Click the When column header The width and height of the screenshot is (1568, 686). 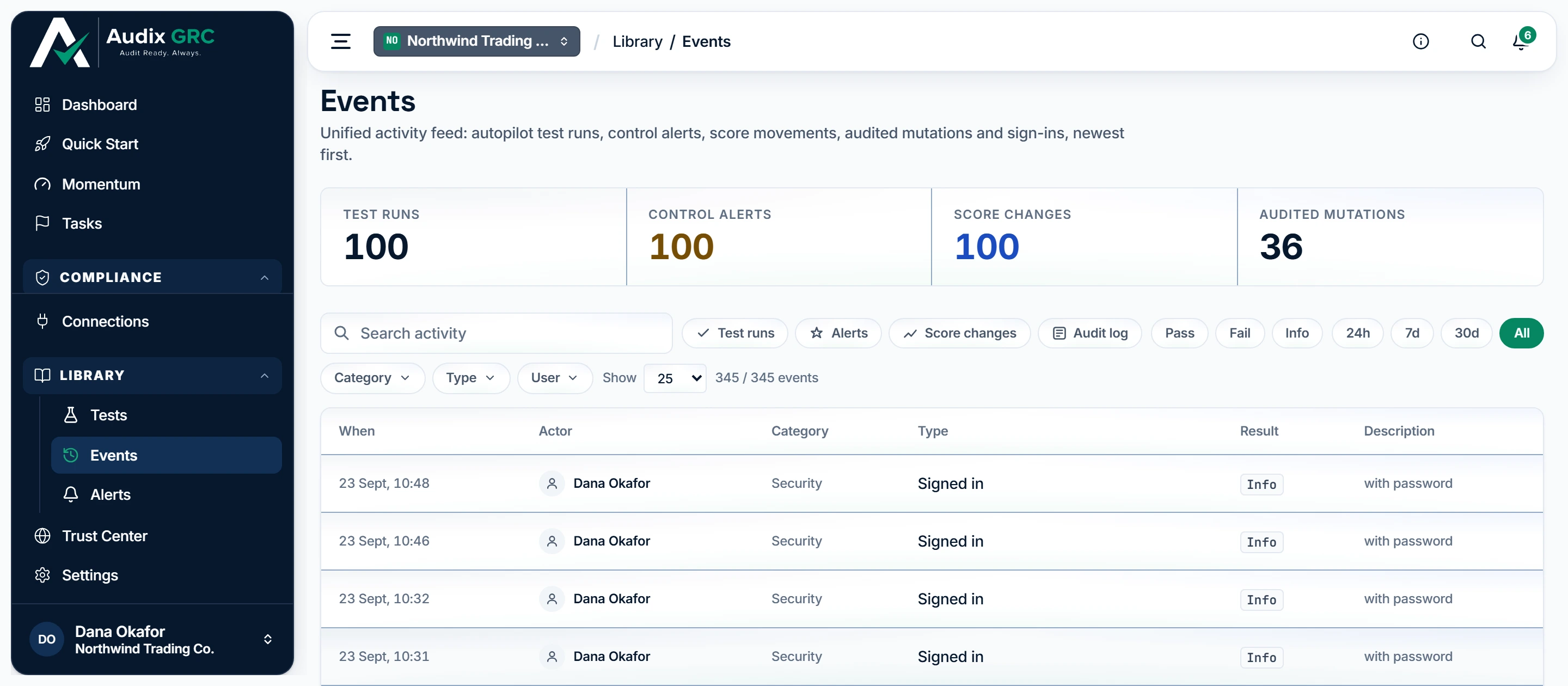(x=357, y=431)
